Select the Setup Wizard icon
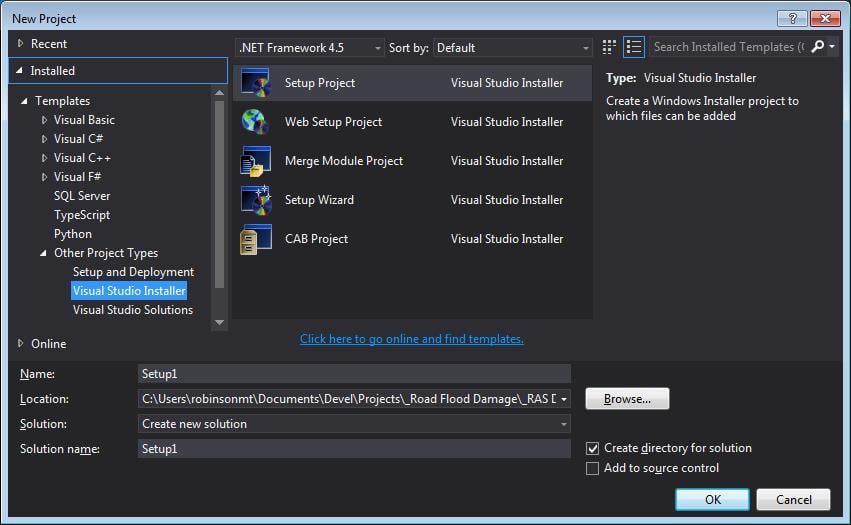This screenshot has height=525, width=851. [x=256, y=200]
